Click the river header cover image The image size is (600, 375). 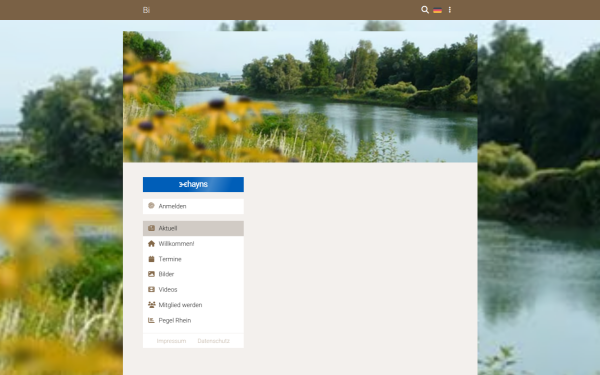click(x=300, y=97)
